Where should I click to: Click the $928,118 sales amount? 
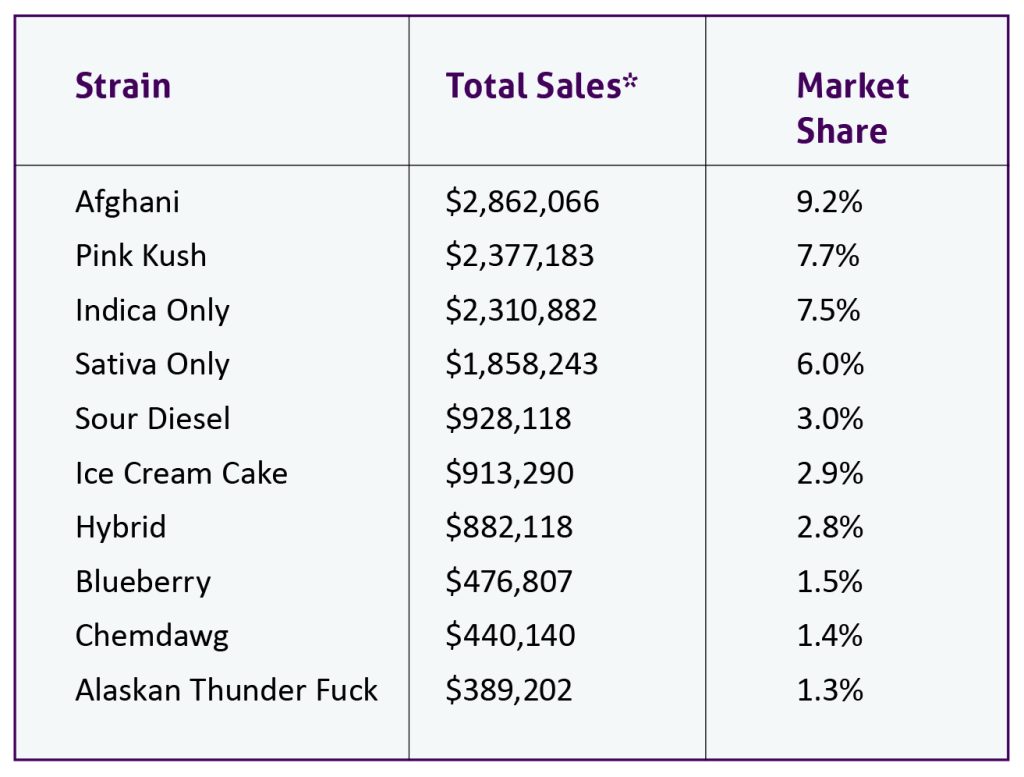[x=508, y=418]
